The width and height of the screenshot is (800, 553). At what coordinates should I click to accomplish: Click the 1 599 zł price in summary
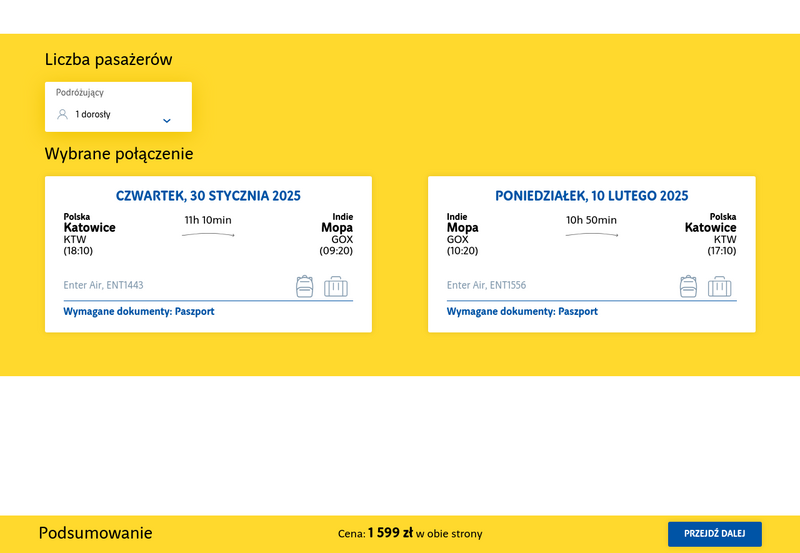(390, 533)
